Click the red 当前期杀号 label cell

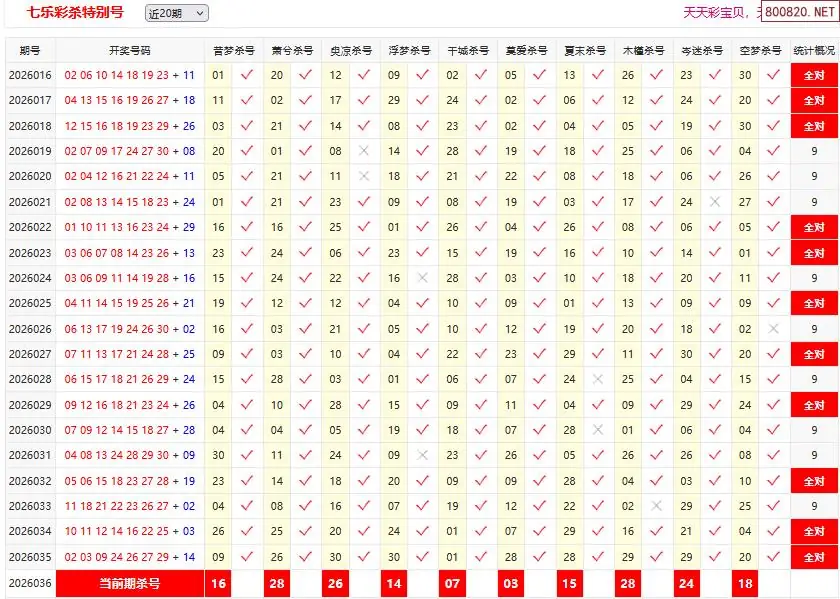[130, 583]
